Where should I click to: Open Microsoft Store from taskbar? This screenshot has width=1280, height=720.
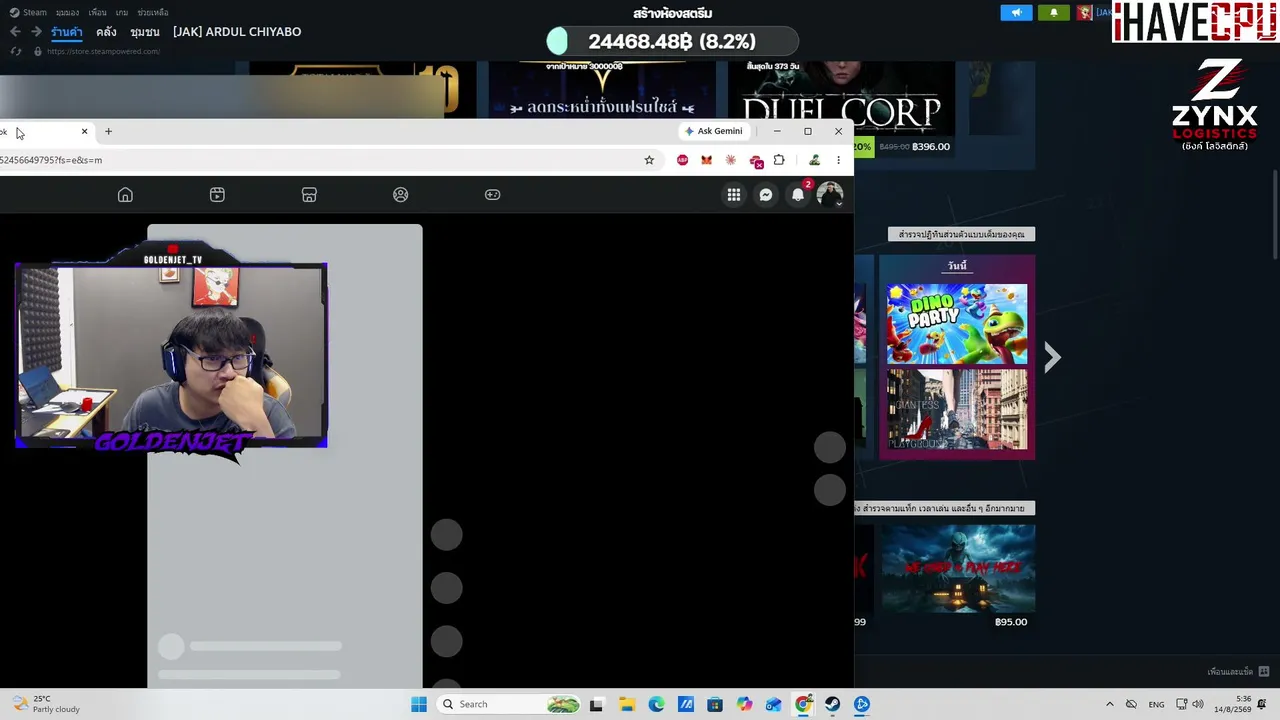715,704
